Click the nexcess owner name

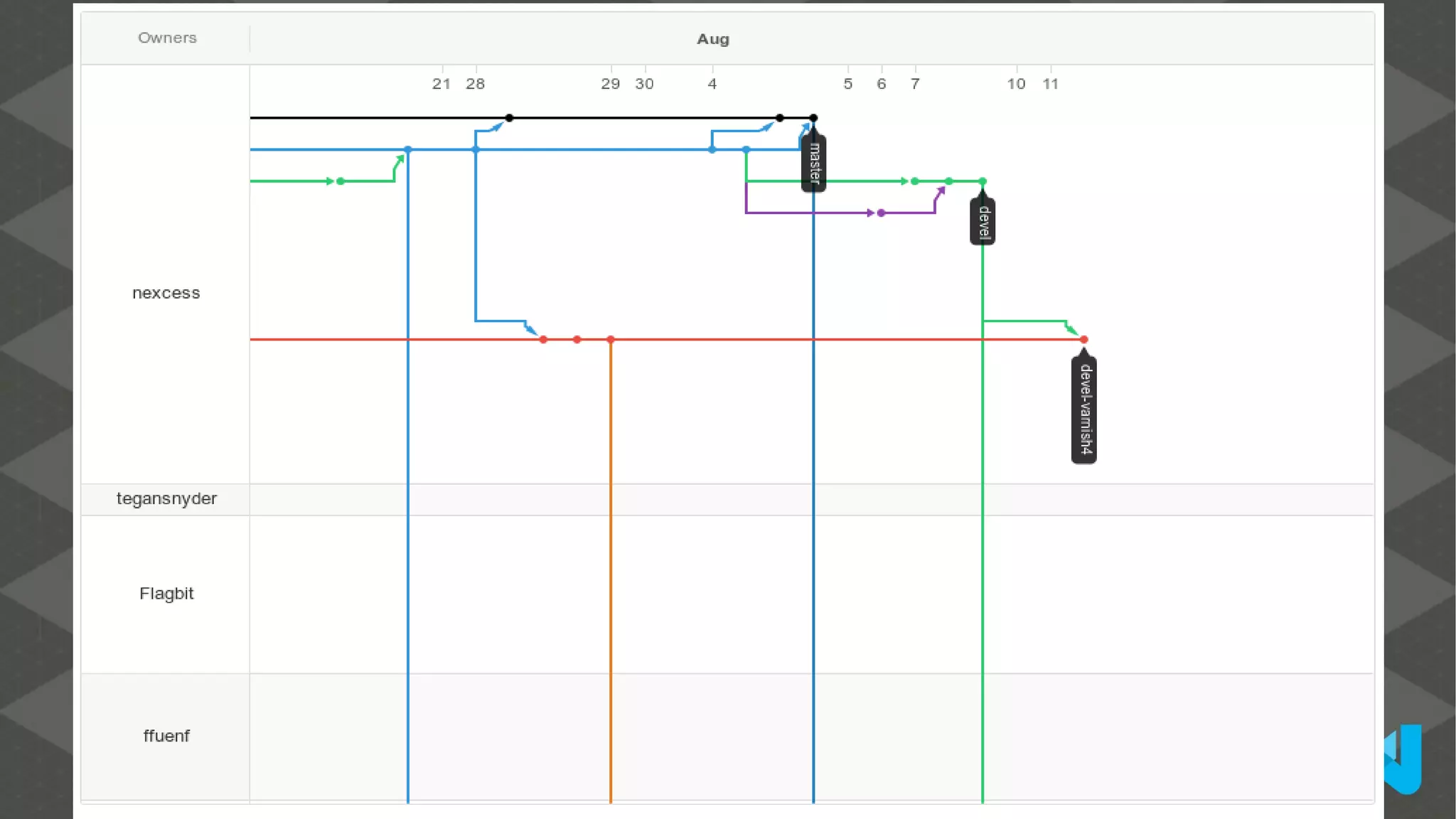click(x=166, y=293)
